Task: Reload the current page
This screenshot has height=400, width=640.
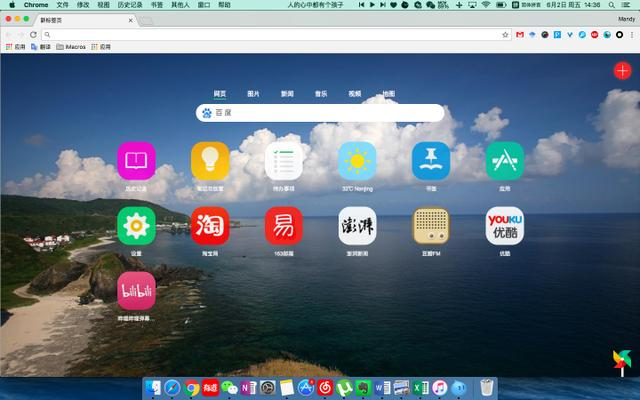Action: click(x=33, y=35)
